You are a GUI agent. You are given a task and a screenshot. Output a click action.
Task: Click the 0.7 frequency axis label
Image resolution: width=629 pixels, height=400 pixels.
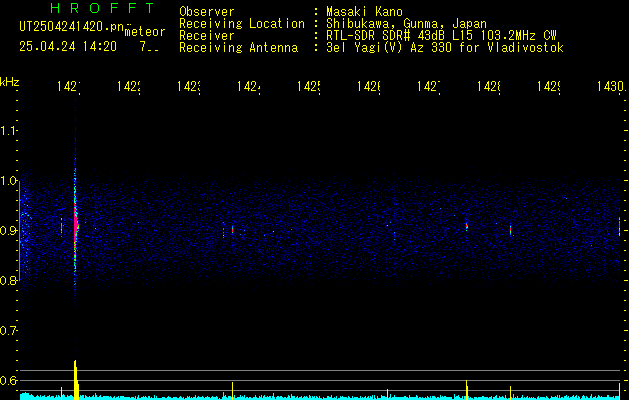[x=8, y=331]
